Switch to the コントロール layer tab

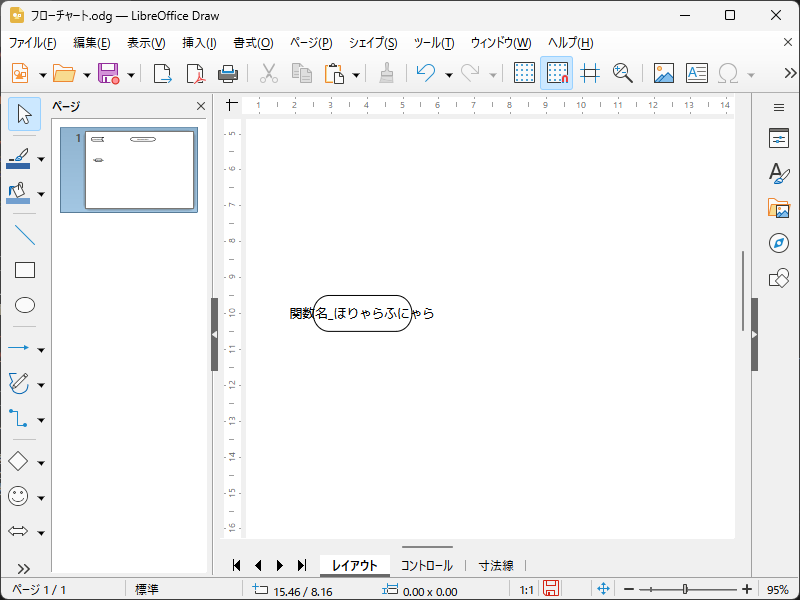click(427, 566)
